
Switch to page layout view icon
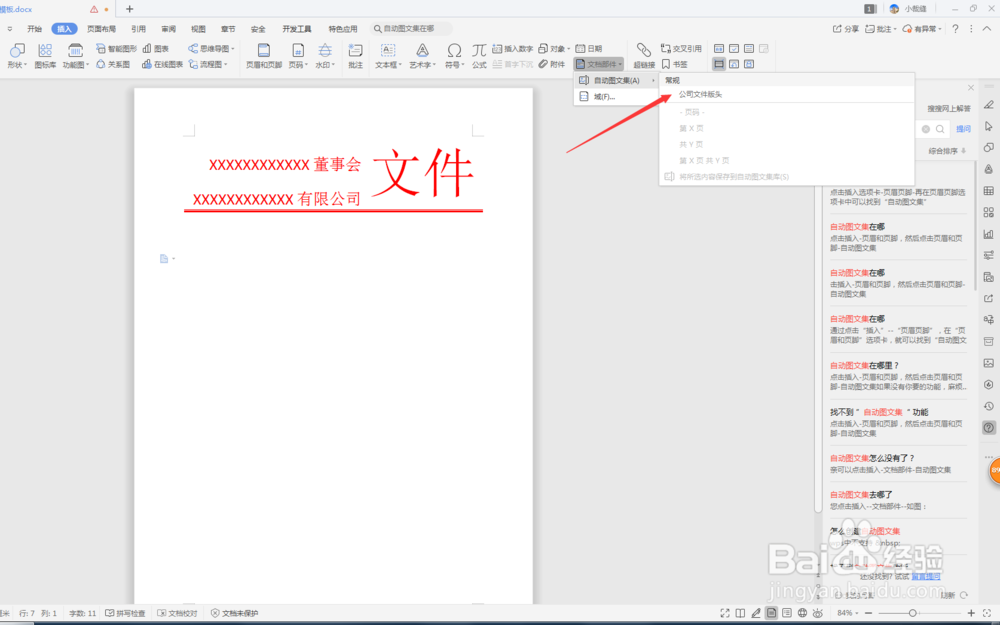pos(772,614)
